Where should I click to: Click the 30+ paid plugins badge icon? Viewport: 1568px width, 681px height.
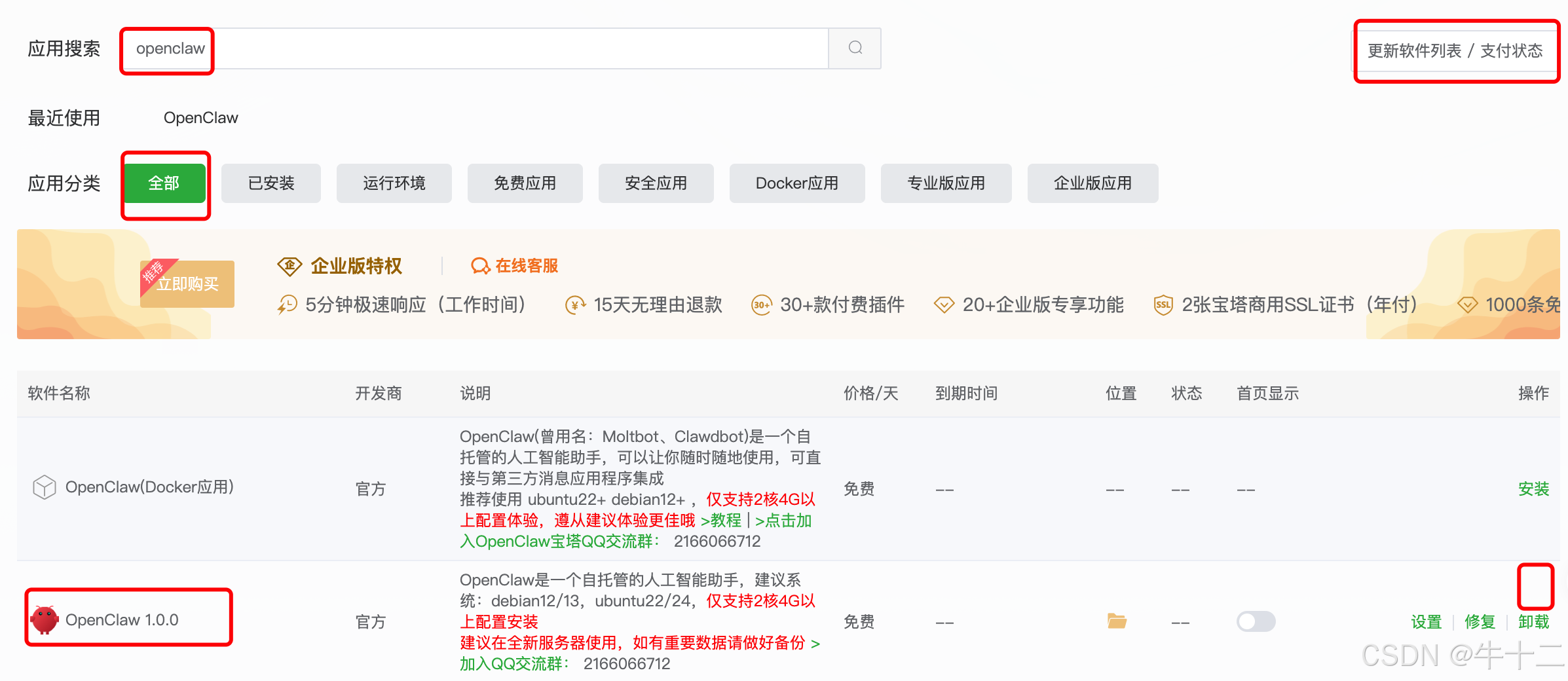coord(761,304)
